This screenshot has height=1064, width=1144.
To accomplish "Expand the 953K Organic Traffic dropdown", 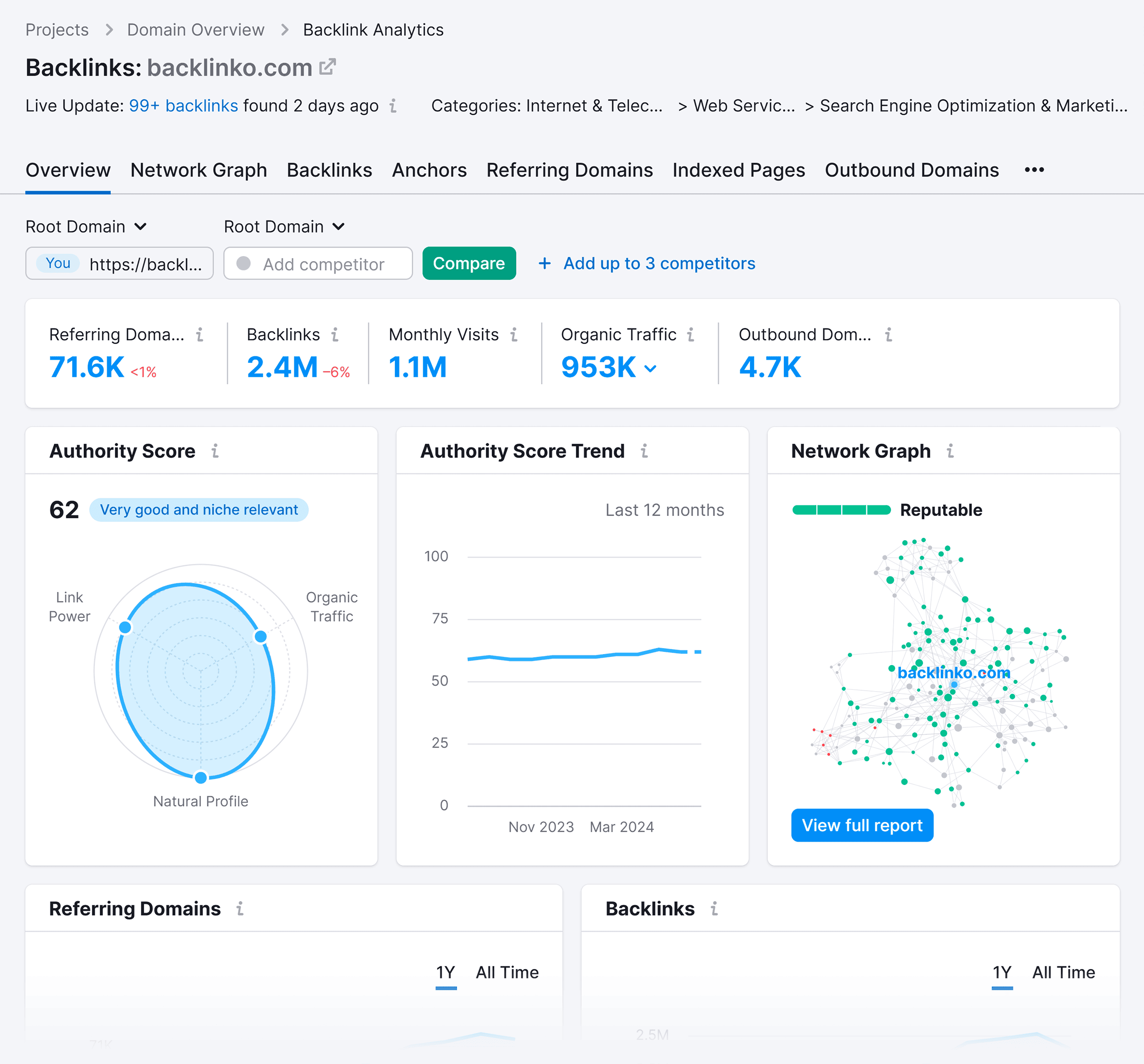I will tap(651, 368).
